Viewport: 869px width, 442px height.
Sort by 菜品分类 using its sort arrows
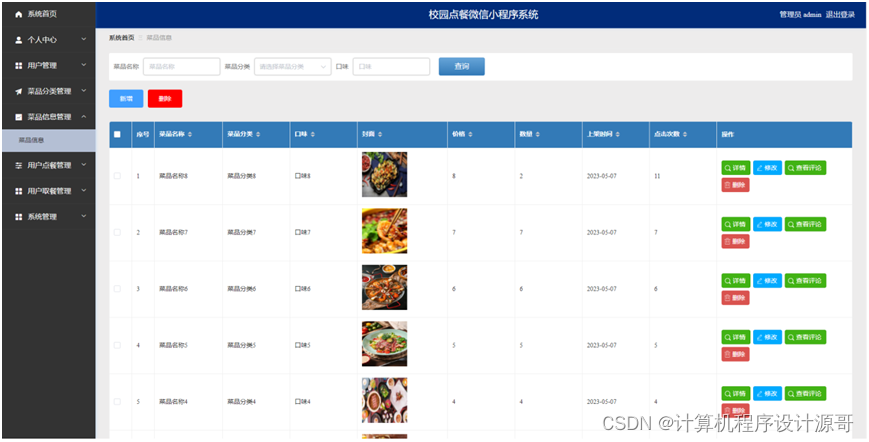pyautogui.click(x=258, y=135)
